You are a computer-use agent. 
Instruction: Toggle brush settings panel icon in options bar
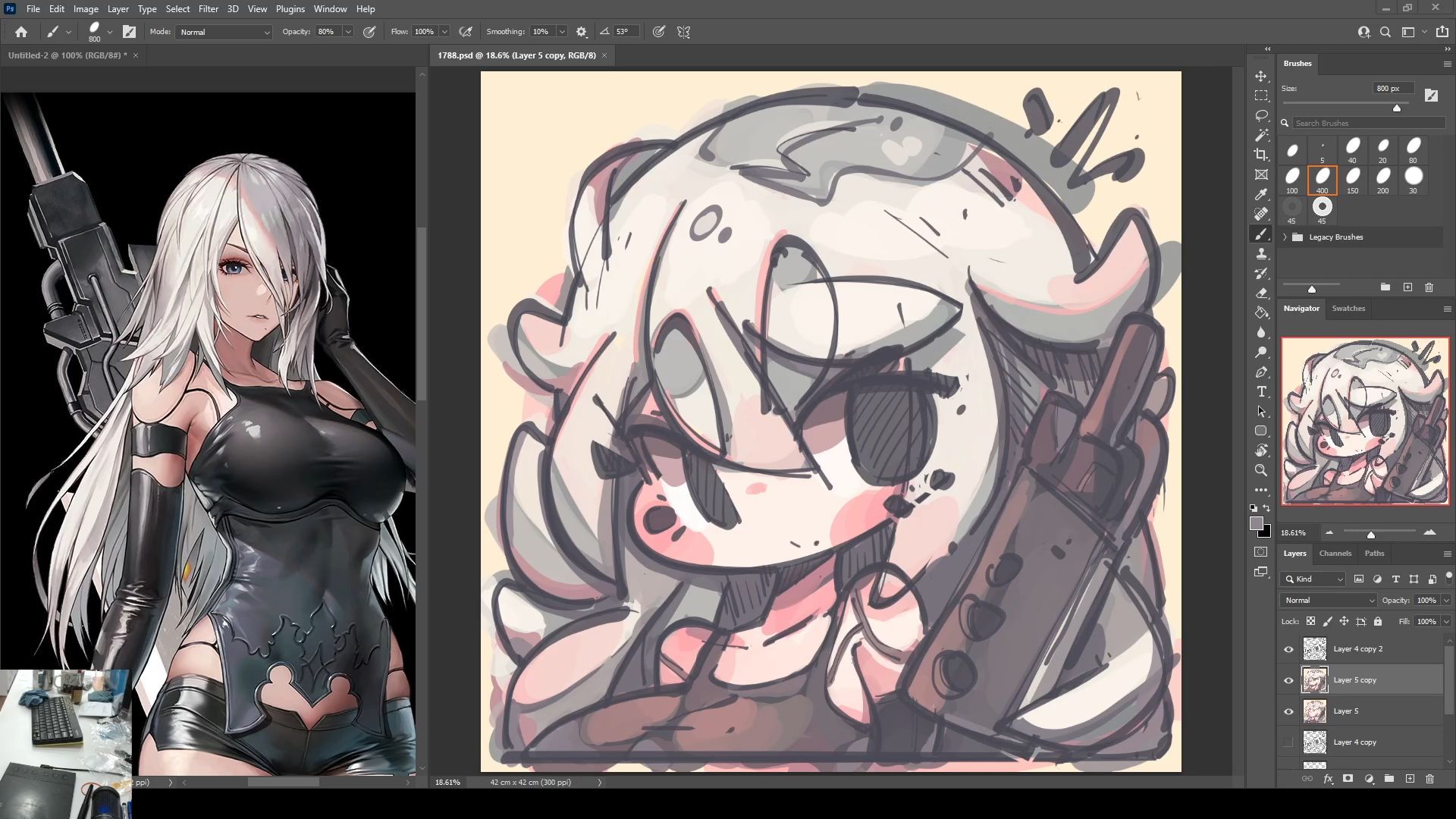click(129, 32)
